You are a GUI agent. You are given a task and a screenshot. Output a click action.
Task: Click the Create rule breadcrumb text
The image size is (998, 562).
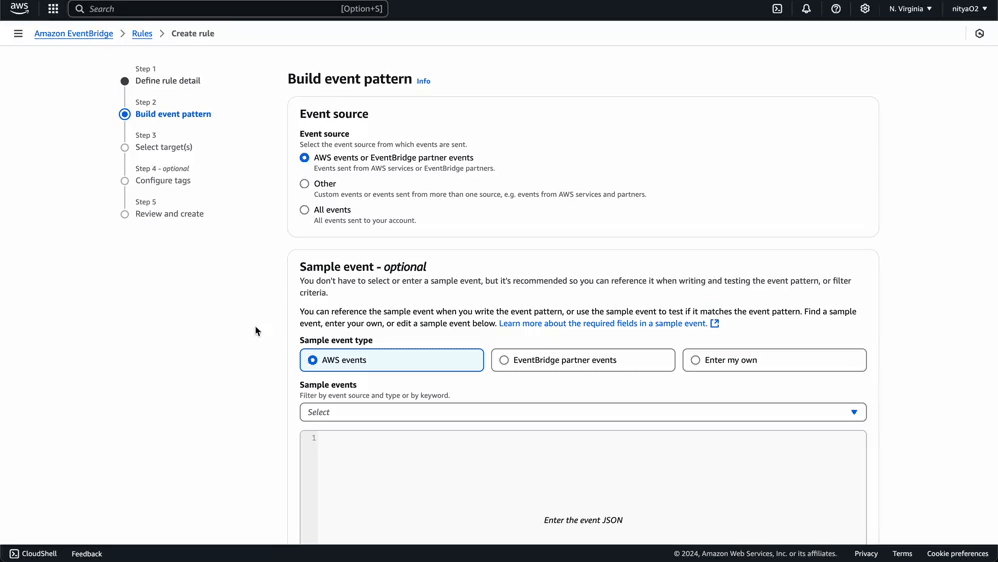193,34
